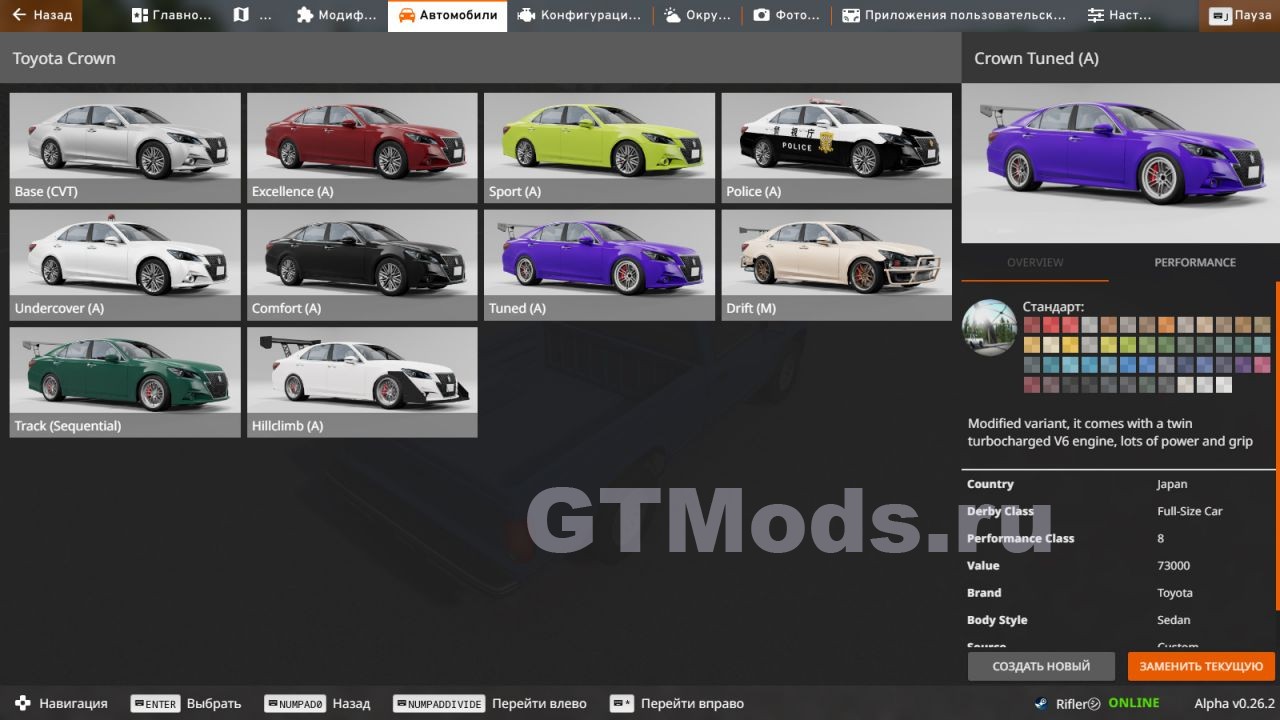Switch to the OVERVIEW tab
Image resolution: width=1280 pixels, height=720 pixels.
tap(1035, 262)
